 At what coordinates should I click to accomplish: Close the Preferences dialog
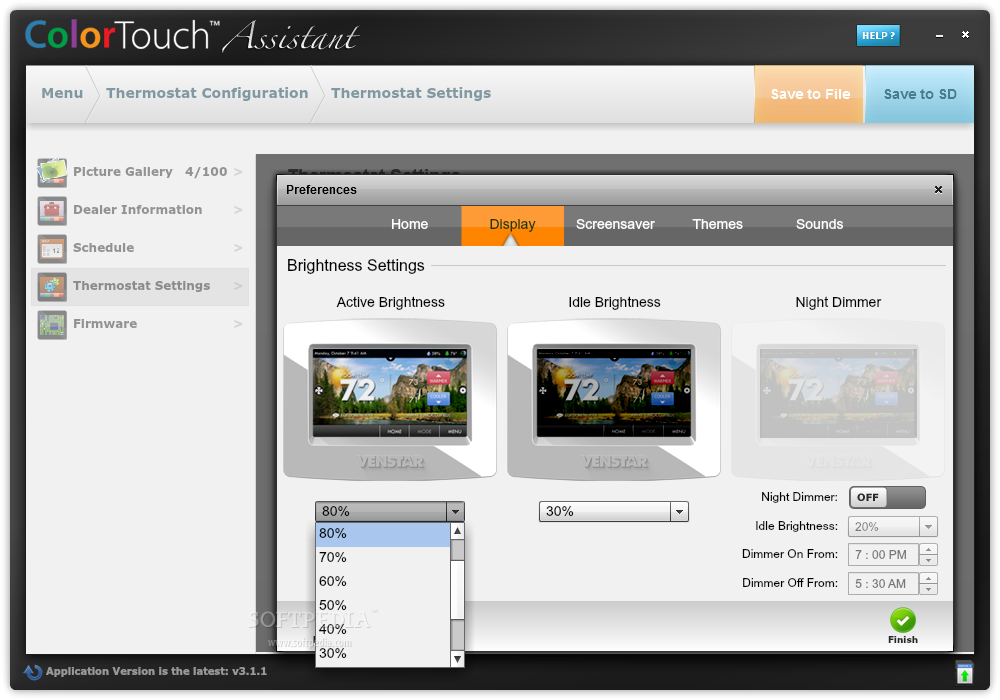click(938, 189)
